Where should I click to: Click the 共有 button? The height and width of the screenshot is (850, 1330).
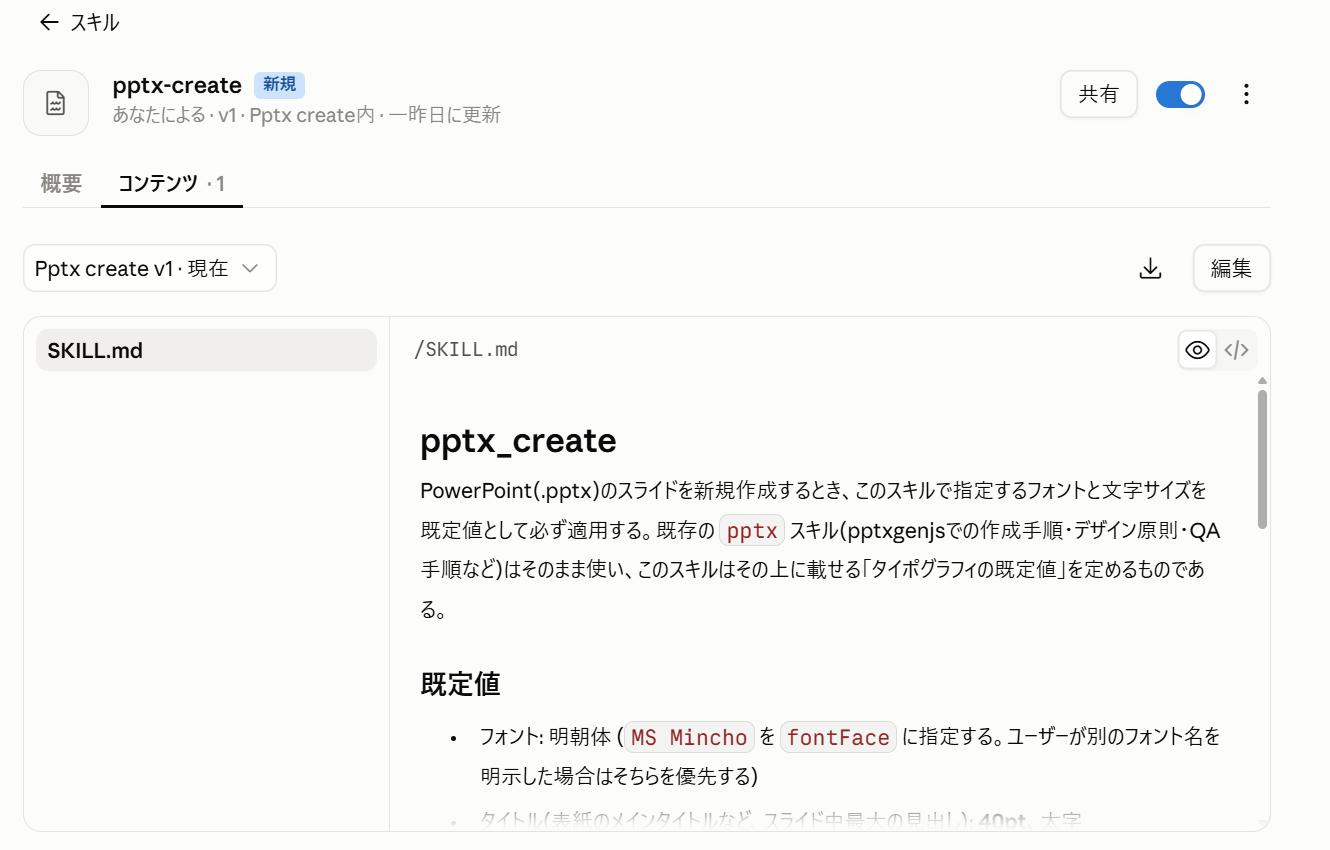tap(1099, 94)
